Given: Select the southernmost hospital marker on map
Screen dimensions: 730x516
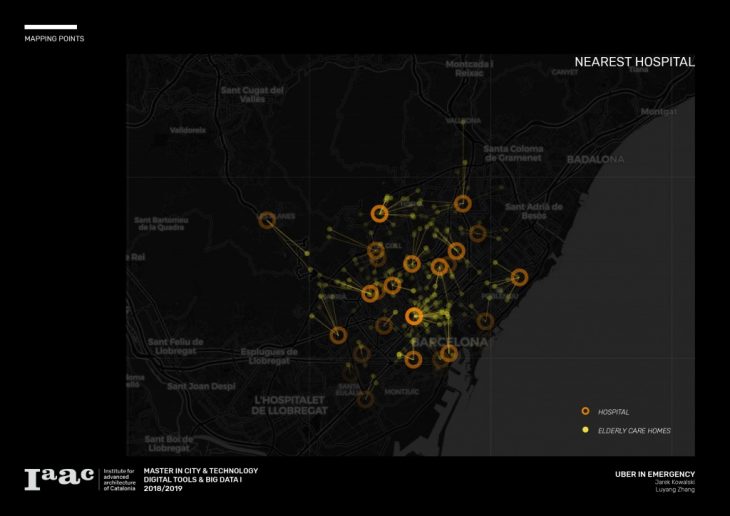Looking at the screenshot, I should (366, 399).
